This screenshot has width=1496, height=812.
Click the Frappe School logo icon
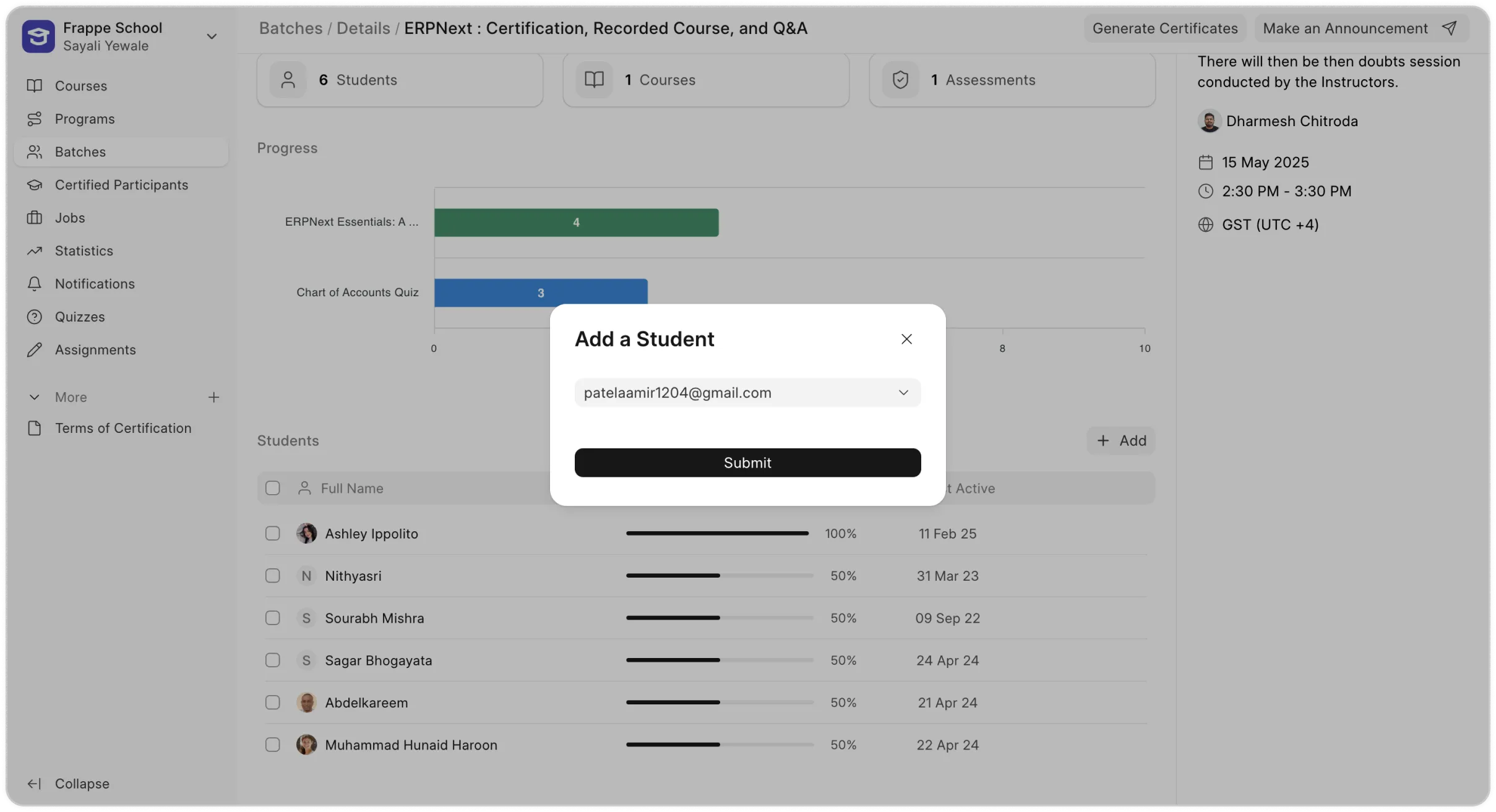[38, 36]
